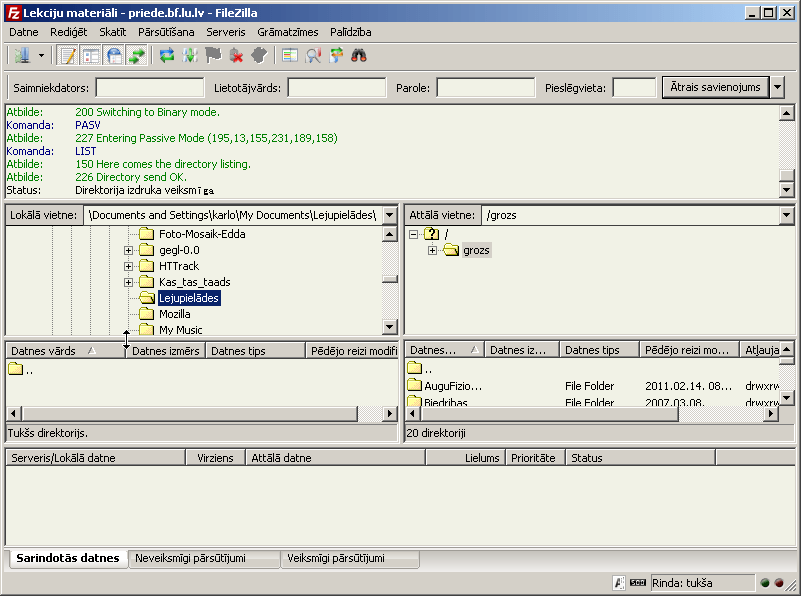Click the Ātrais savienojums button
This screenshot has height=596, width=801.
coord(715,87)
